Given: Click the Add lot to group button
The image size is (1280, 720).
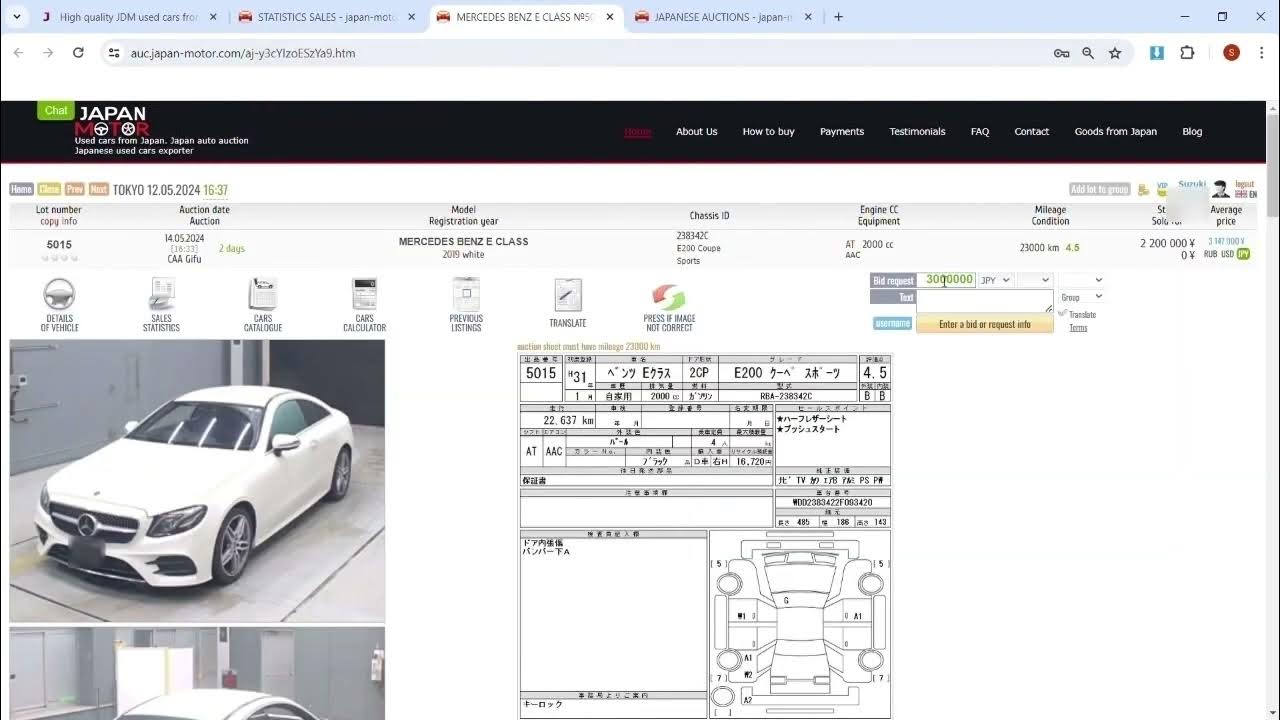Looking at the screenshot, I should pos(1099,189).
